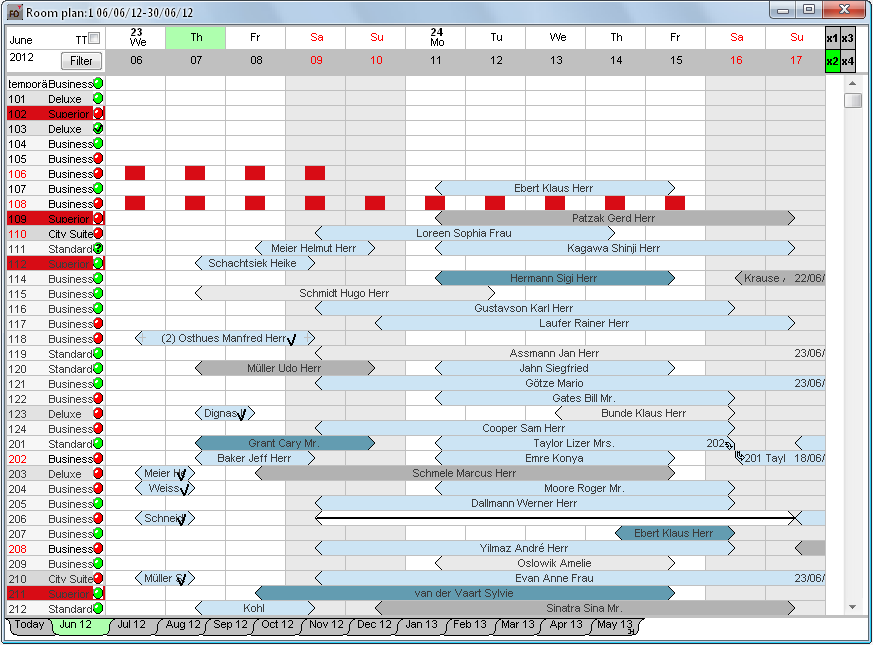
Task: Click the red blocked square on room 106 Thursday 07
Action: click(195, 173)
